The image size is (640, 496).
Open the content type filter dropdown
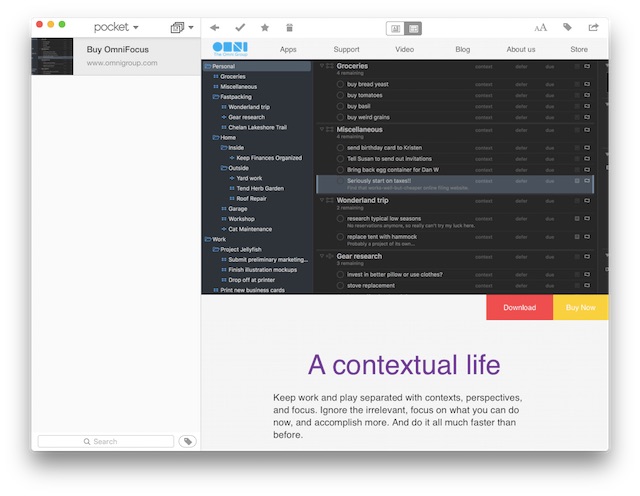coord(182,28)
